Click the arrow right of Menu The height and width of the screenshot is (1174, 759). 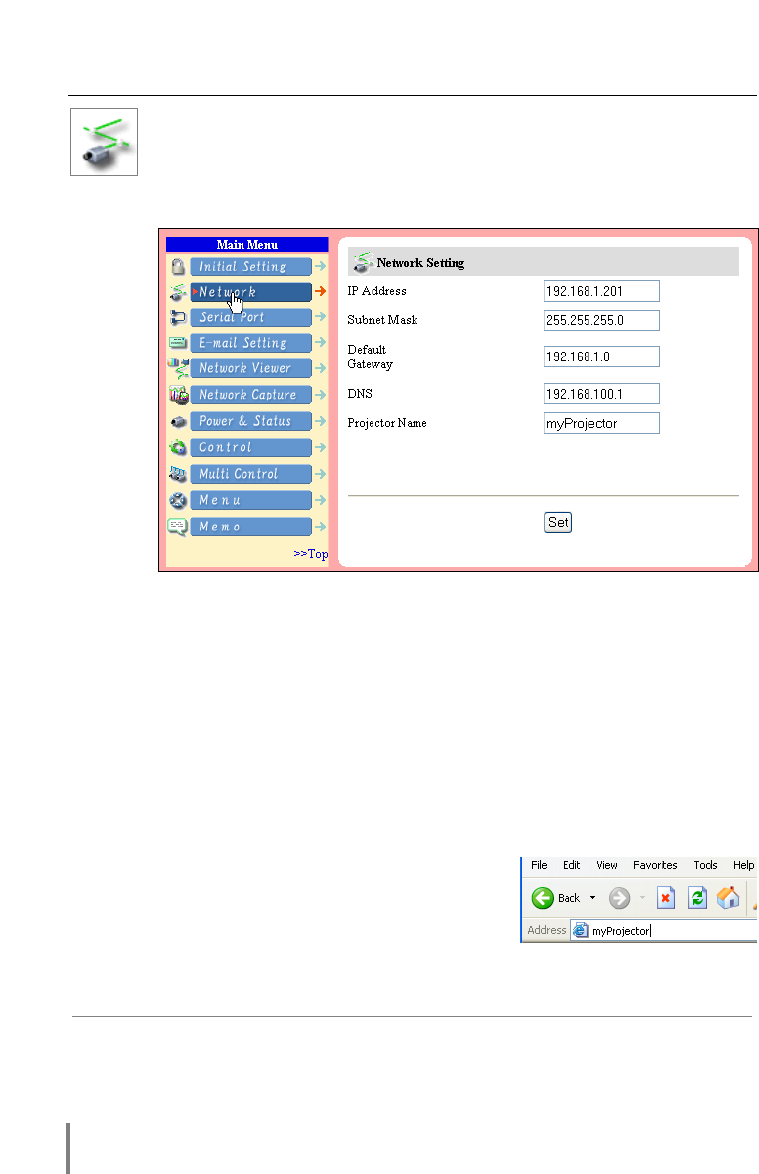point(320,500)
